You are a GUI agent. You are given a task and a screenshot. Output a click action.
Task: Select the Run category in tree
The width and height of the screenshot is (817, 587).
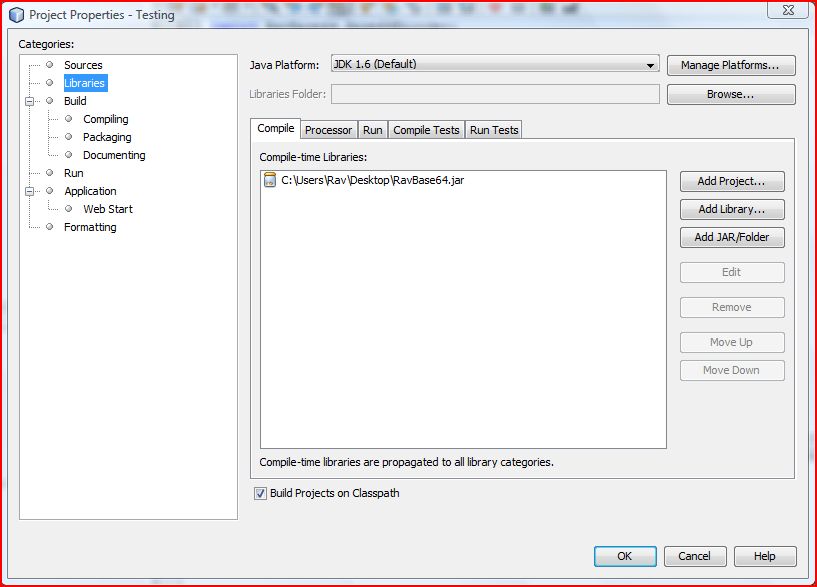pyautogui.click(x=74, y=173)
